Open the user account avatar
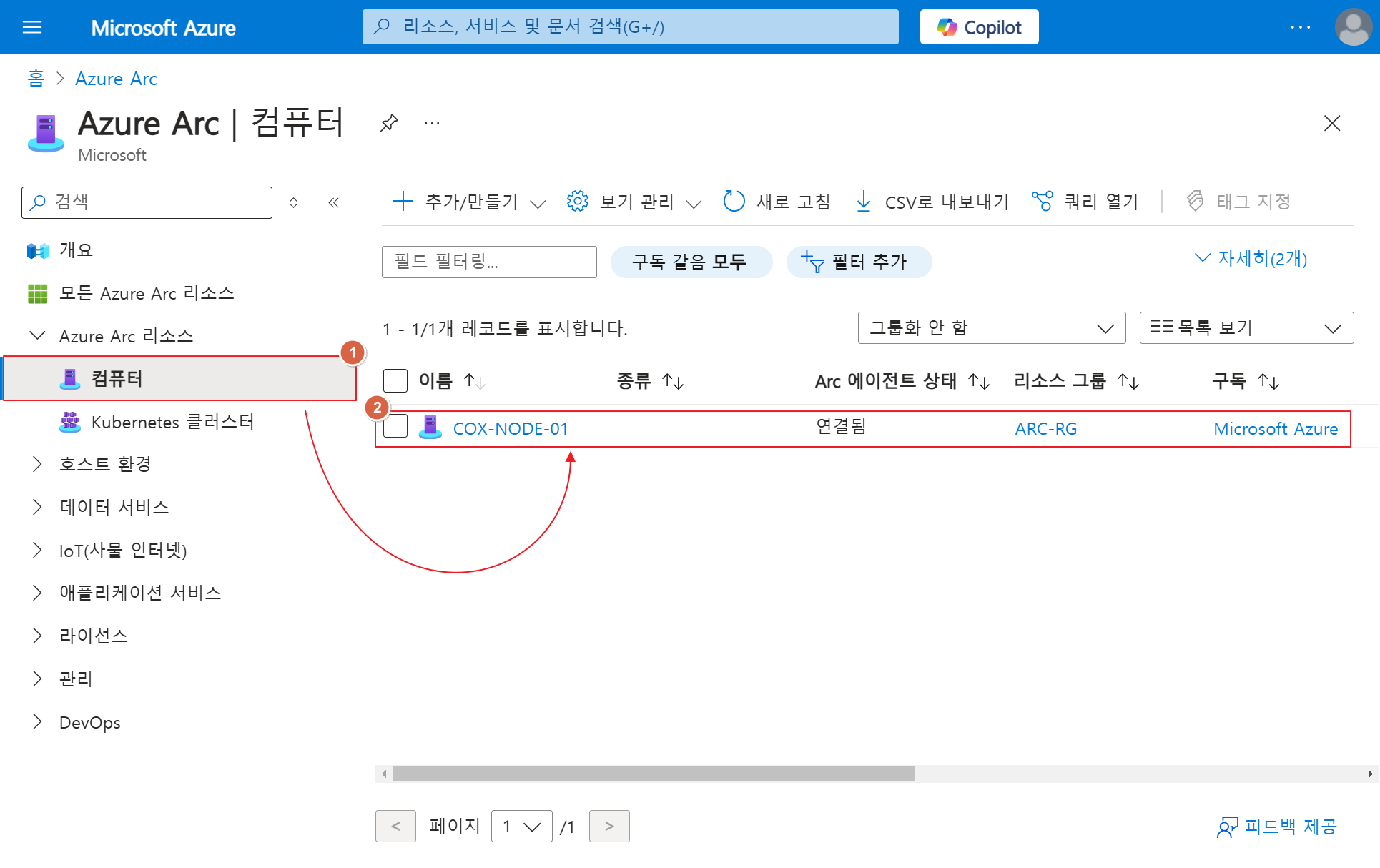The width and height of the screenshot is (1380, 868). (1352, 27)
